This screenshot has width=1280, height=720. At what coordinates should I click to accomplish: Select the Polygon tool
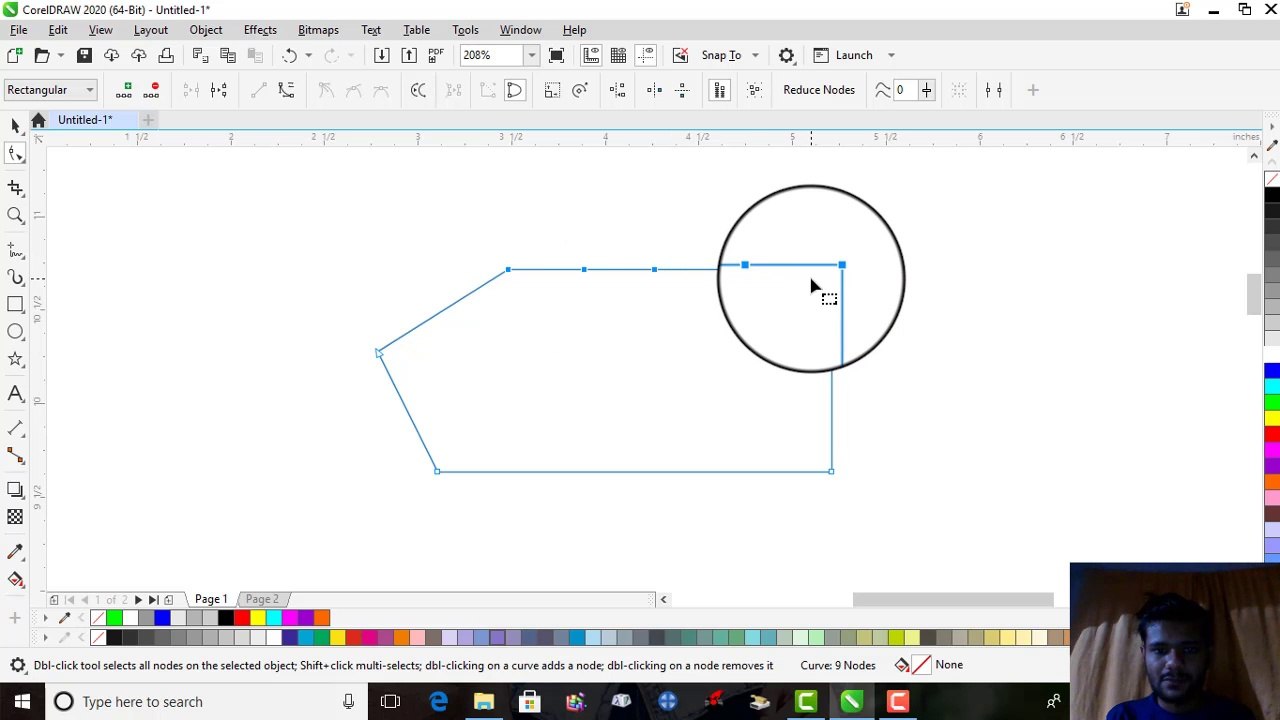15,359
